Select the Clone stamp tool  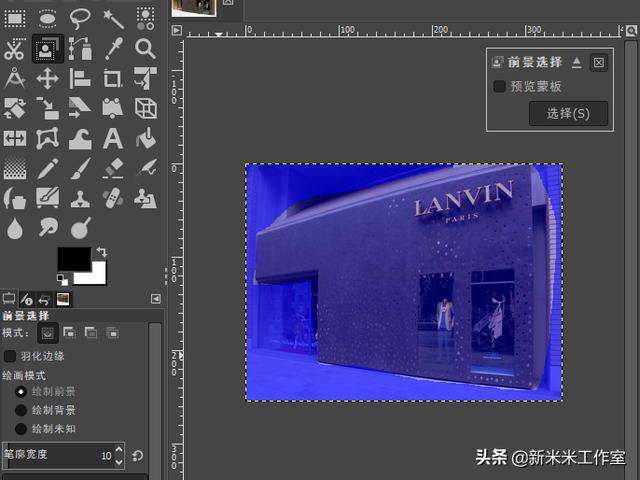point(80,198)
